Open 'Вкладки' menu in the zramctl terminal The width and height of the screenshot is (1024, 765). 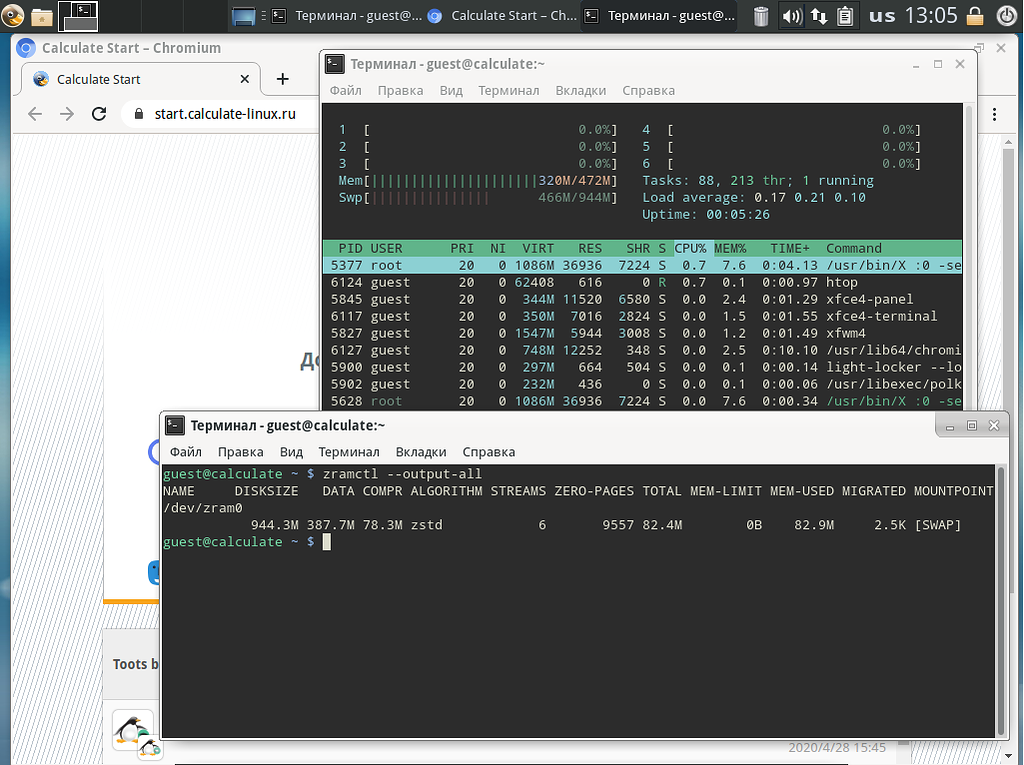421,452
